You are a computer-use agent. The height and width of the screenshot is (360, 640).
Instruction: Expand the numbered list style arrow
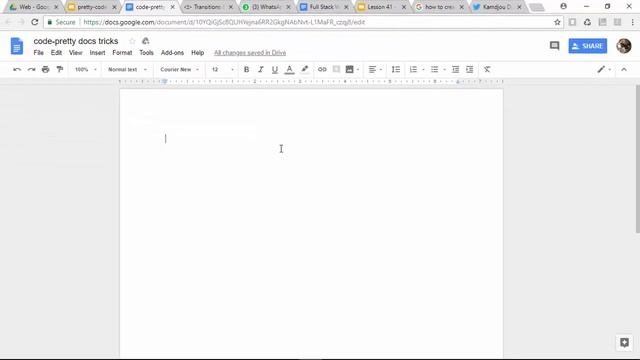pyautogui.click(x=423, y=70)
